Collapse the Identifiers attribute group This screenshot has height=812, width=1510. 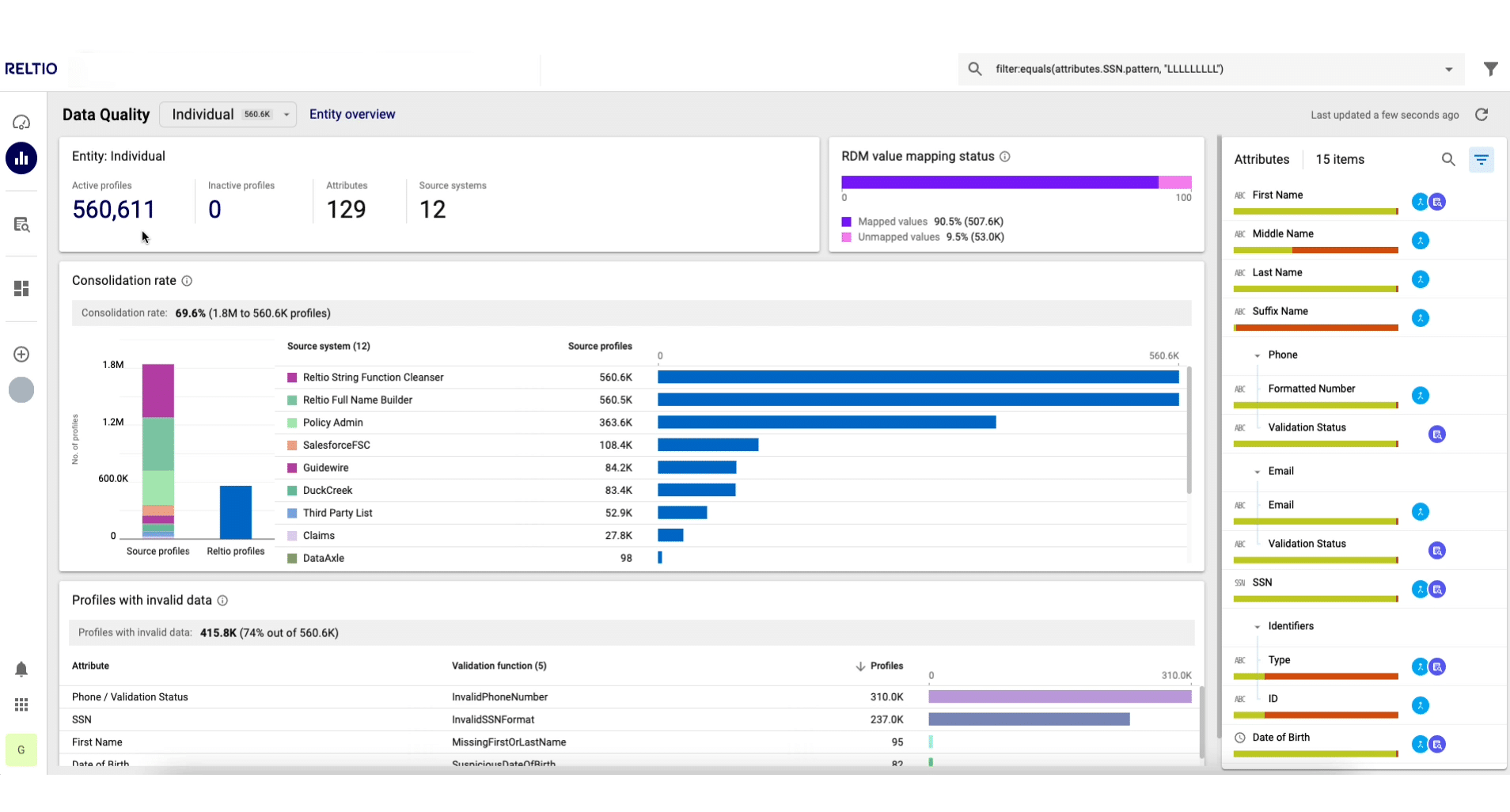1257,627
